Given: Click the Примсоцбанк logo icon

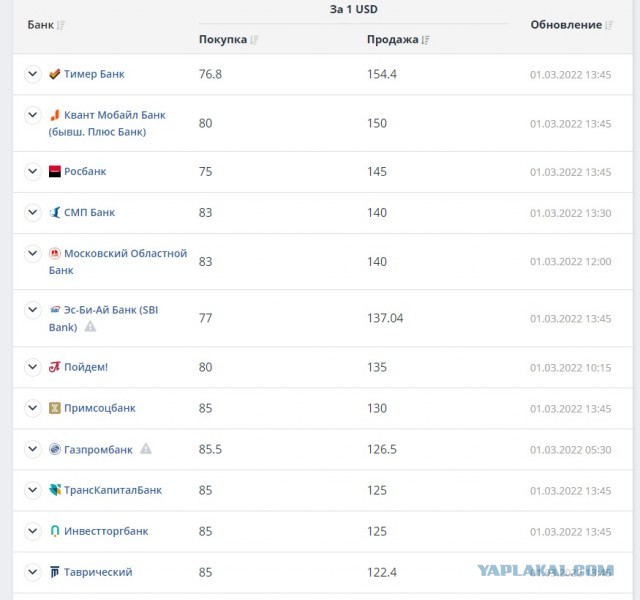Looking at the screenshot, I should tap(55, 408).
